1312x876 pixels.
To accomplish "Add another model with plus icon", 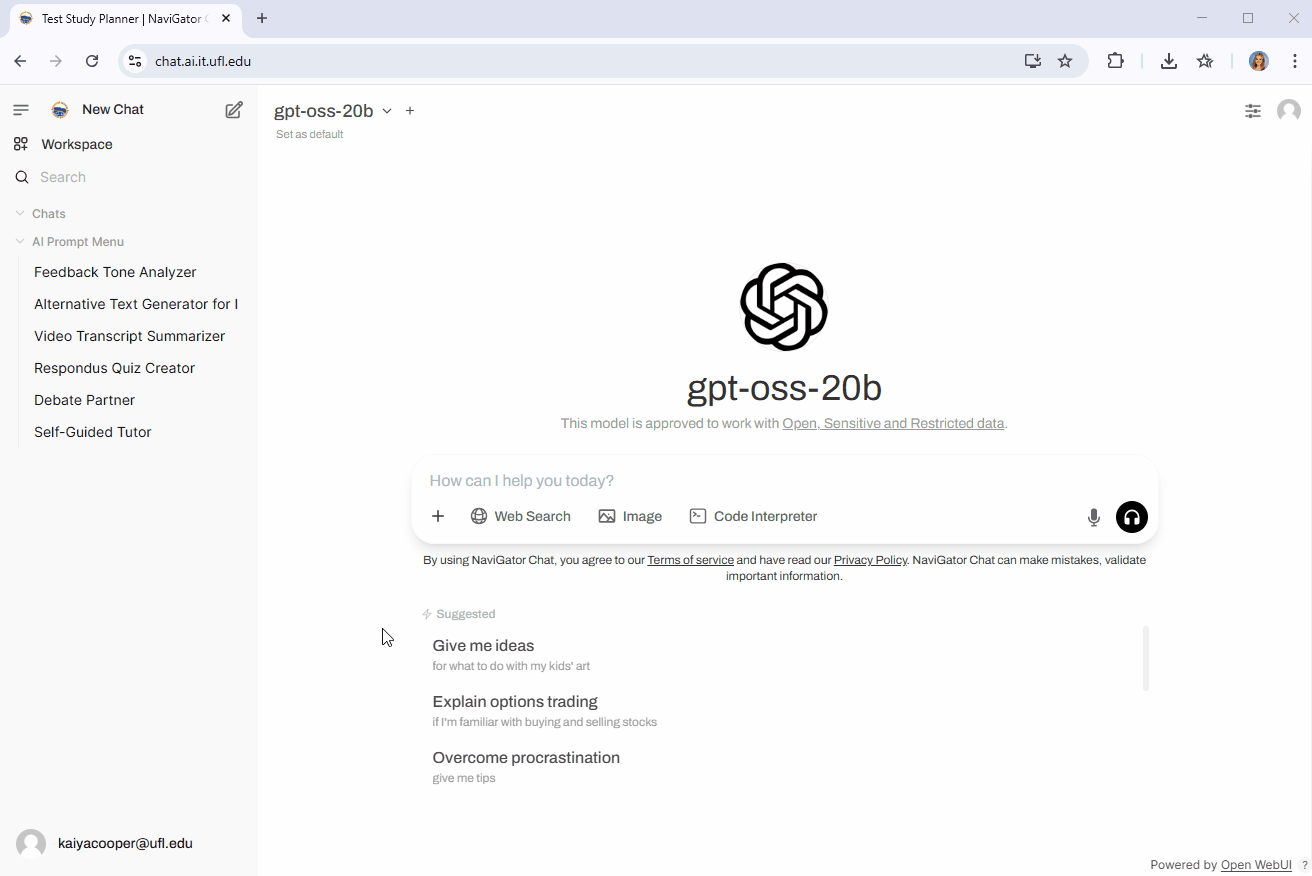I will coord(410,111).
